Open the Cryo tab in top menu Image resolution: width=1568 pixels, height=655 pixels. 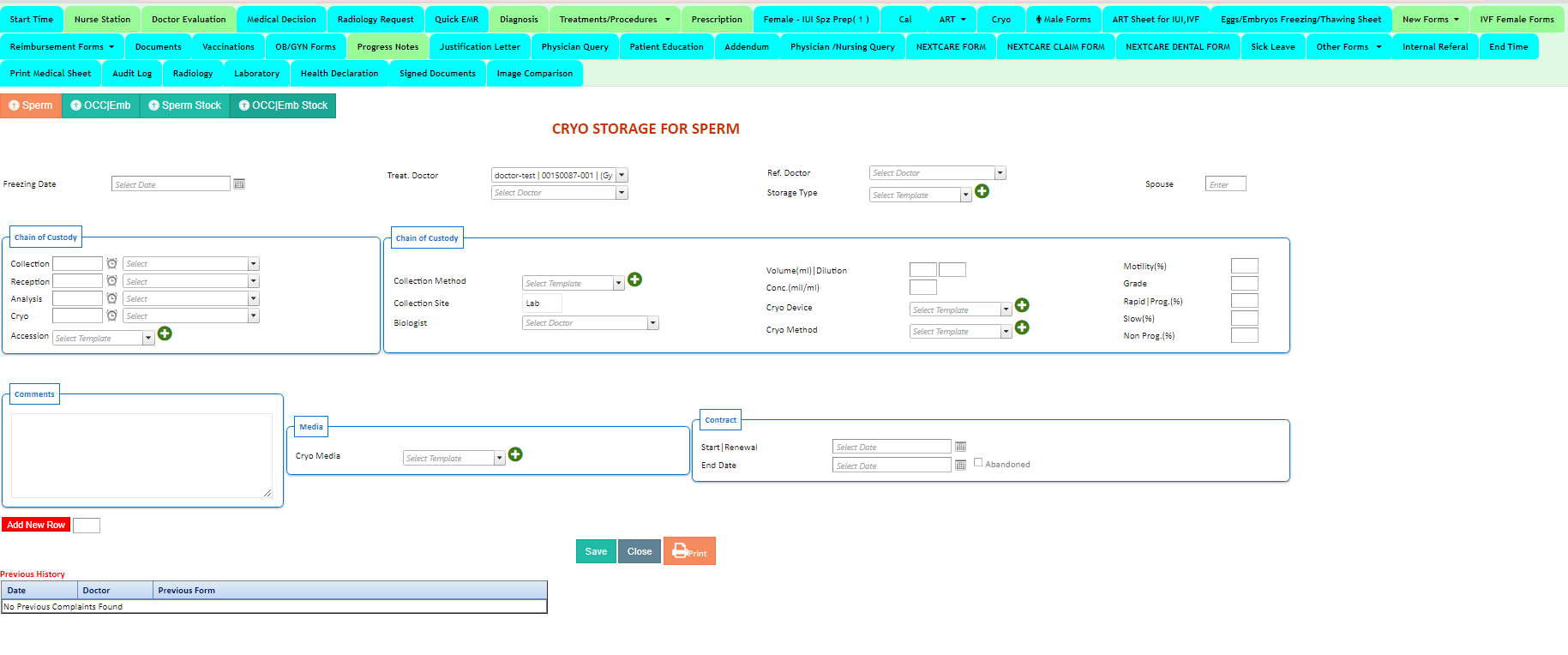1001,20
